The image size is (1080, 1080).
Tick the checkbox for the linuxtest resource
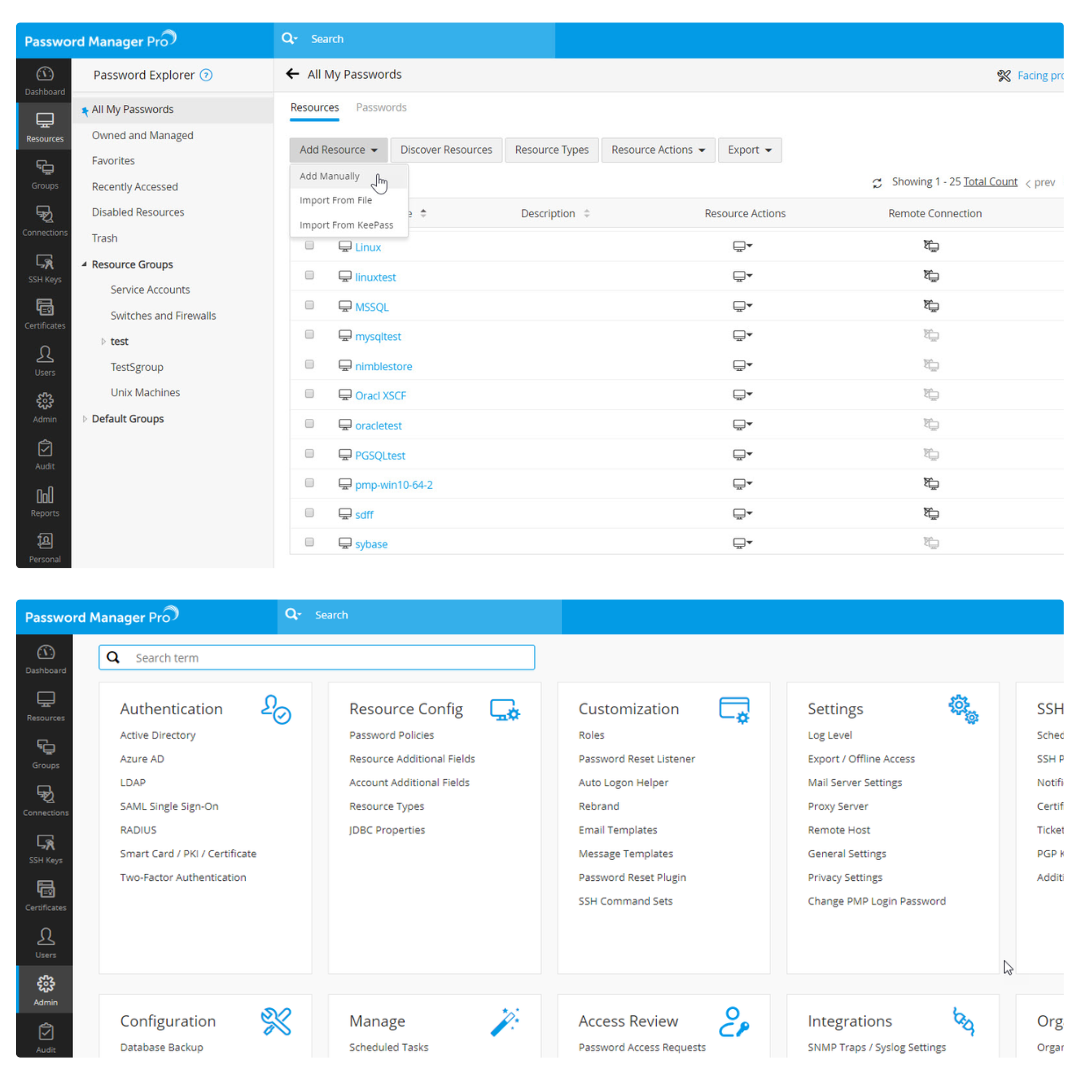pos(310,275)
